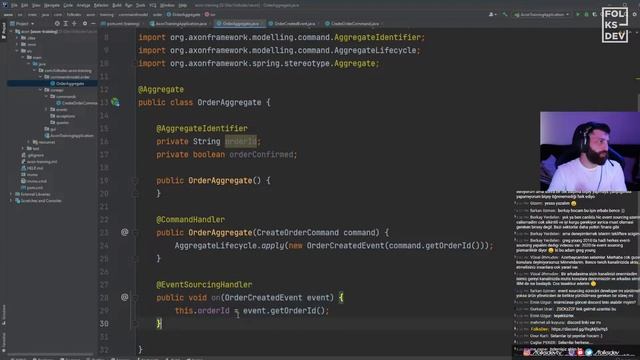Select the queries folder in tree

(x=60, y=123)
